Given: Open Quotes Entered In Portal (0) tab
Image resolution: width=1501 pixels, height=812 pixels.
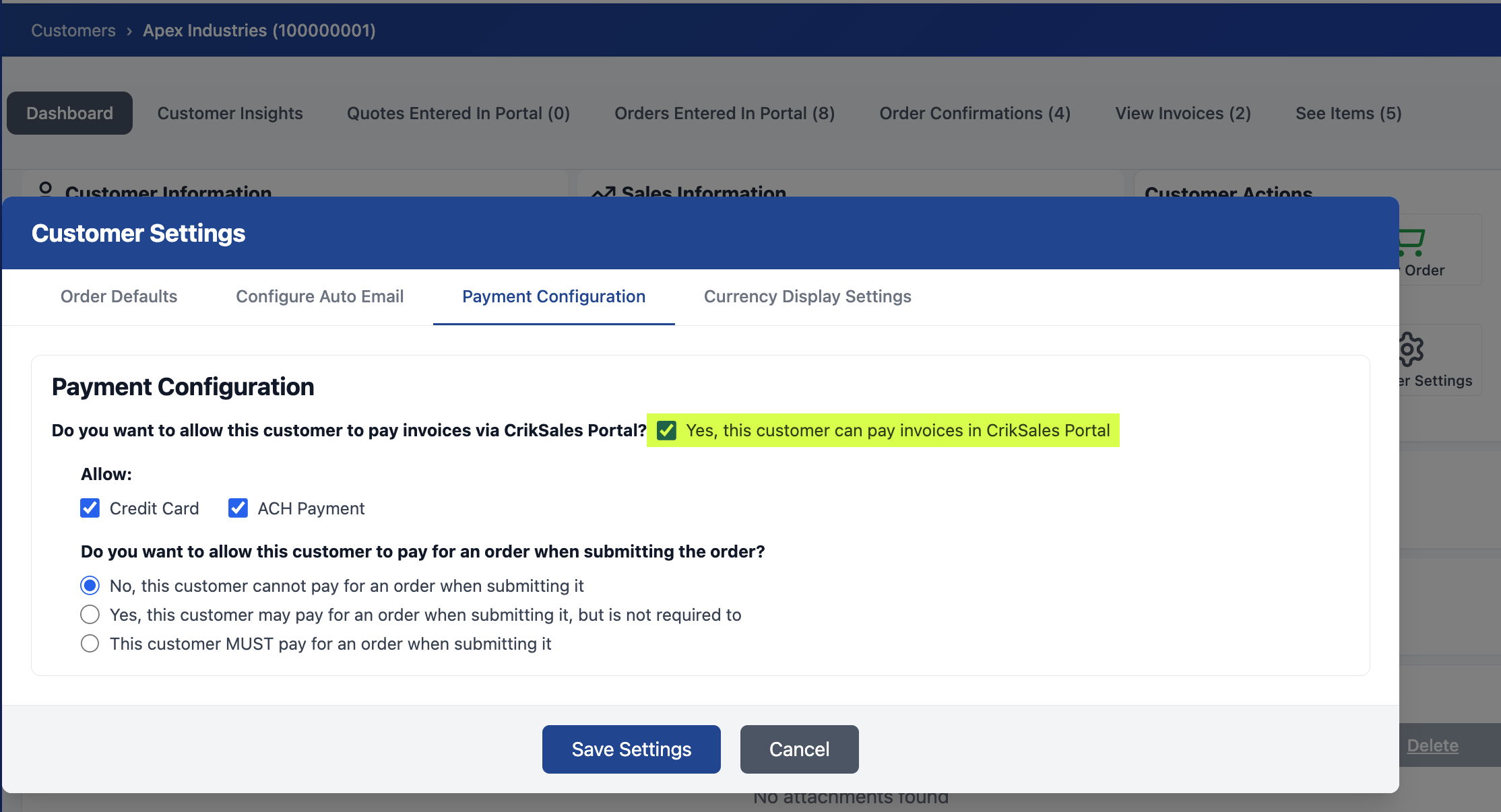Looking at the screenshot, I should pyautogui.click(x=458, y=113).
